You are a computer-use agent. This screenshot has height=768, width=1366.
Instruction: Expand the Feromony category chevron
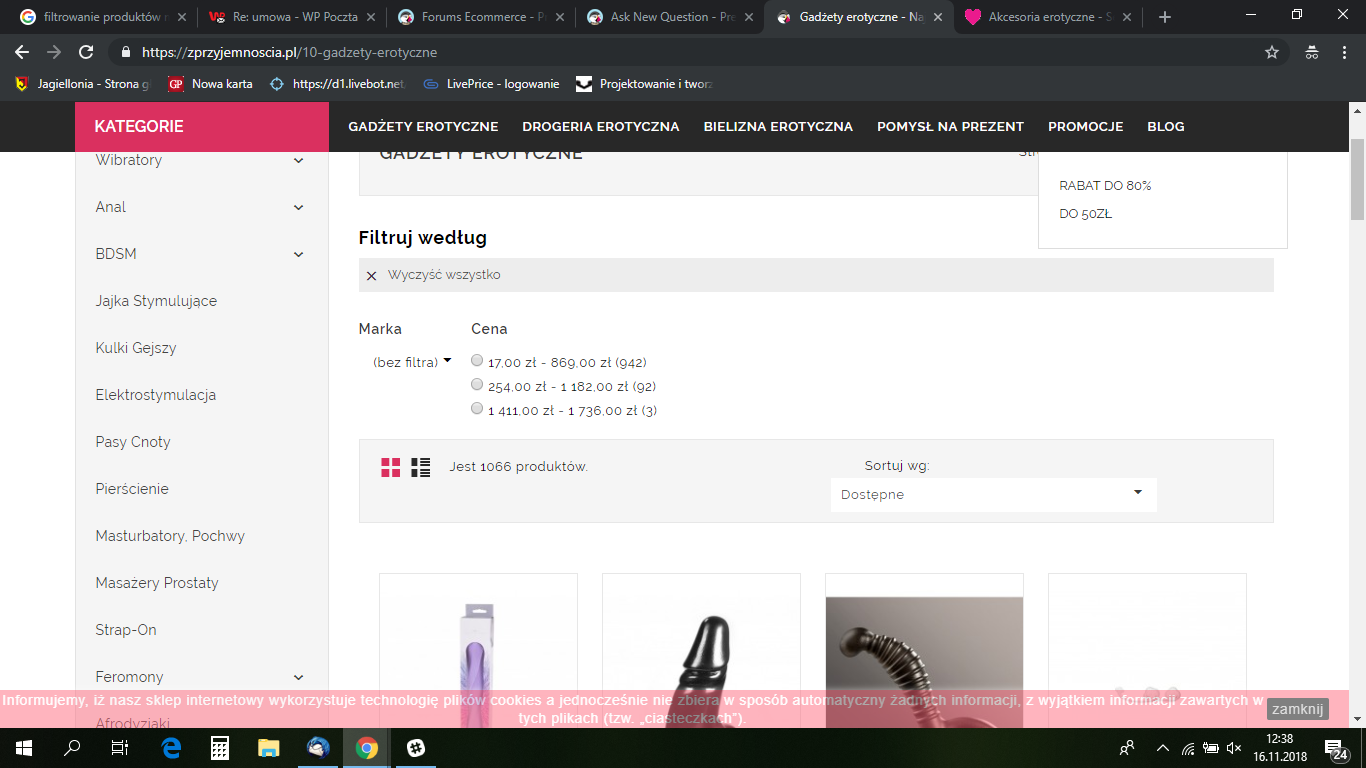point(298,677)
